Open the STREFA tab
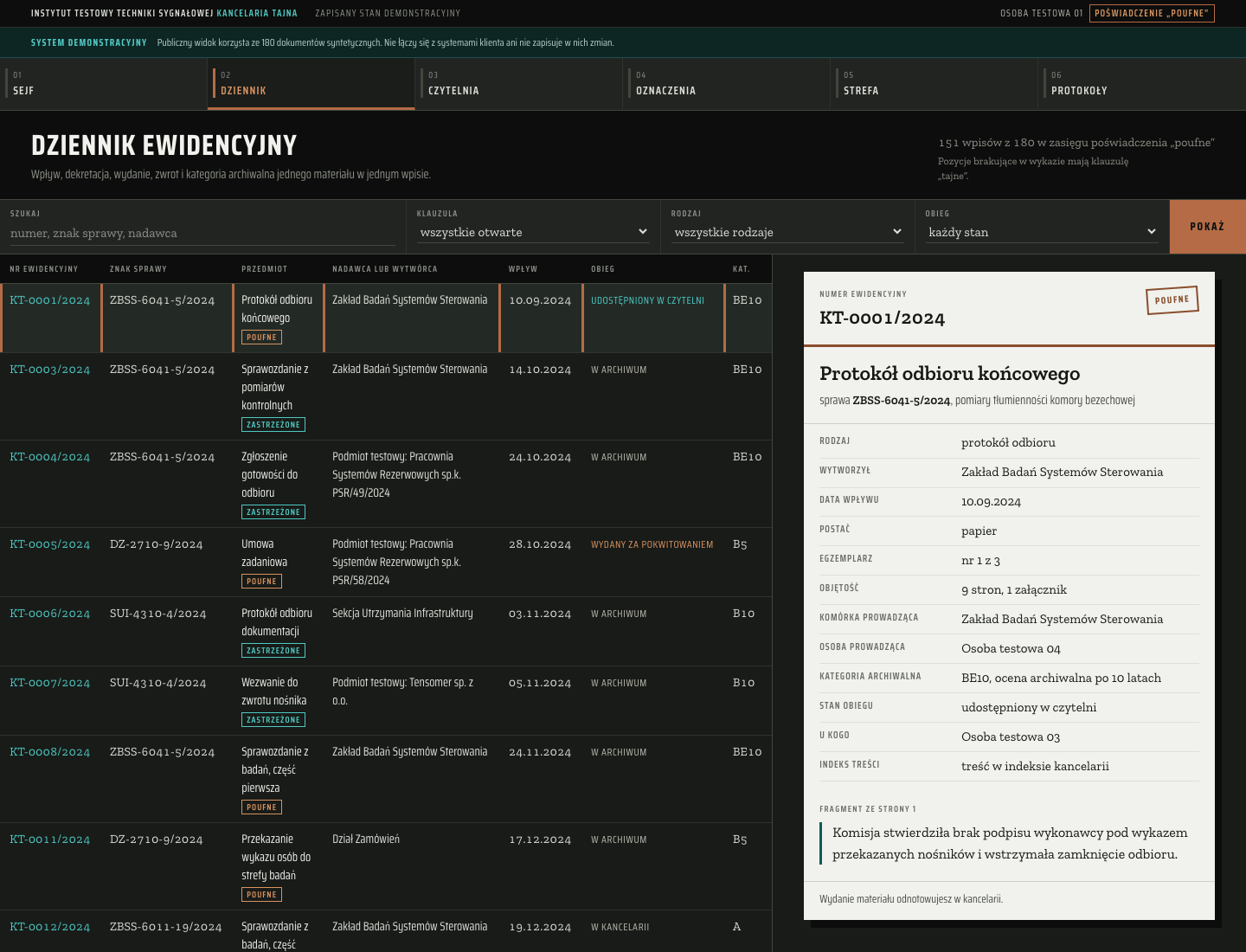The image size is (1246, 952). coord(934,84)
